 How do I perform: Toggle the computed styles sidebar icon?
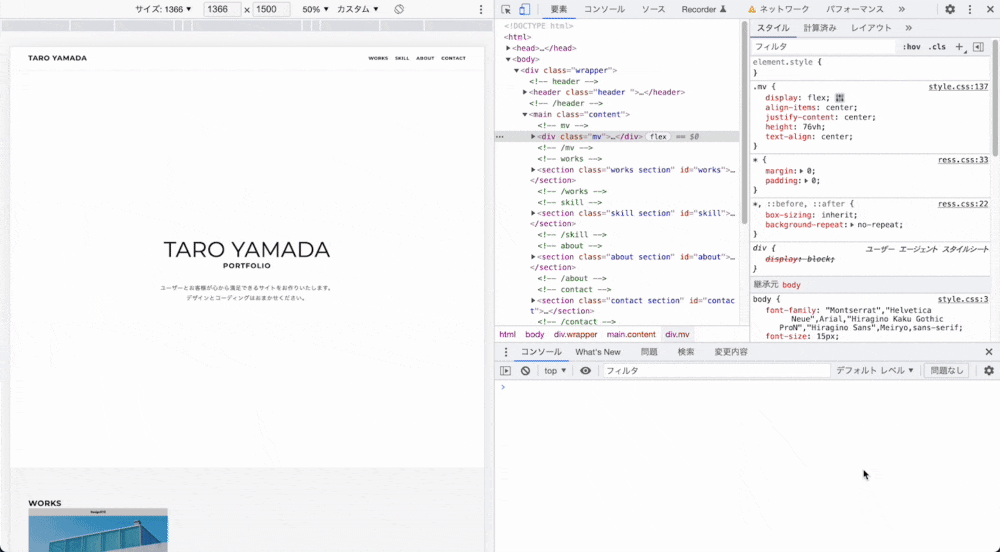click(x=978, y=47)
